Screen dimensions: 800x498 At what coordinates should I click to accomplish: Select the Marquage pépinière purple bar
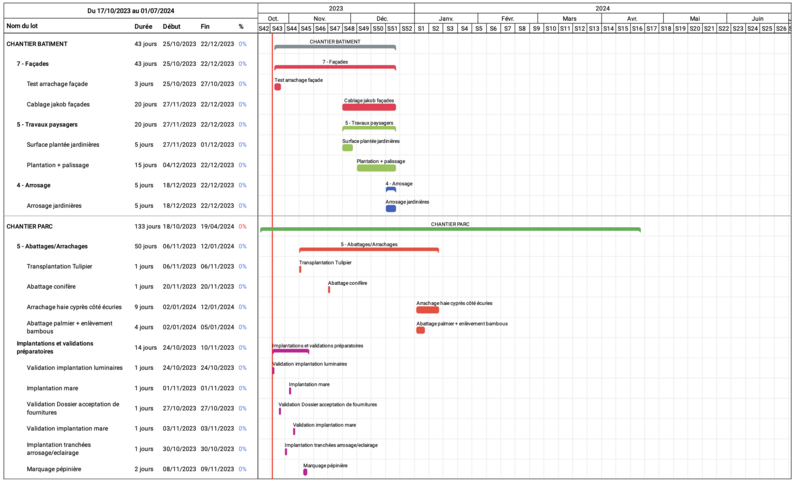coord(306,472)
